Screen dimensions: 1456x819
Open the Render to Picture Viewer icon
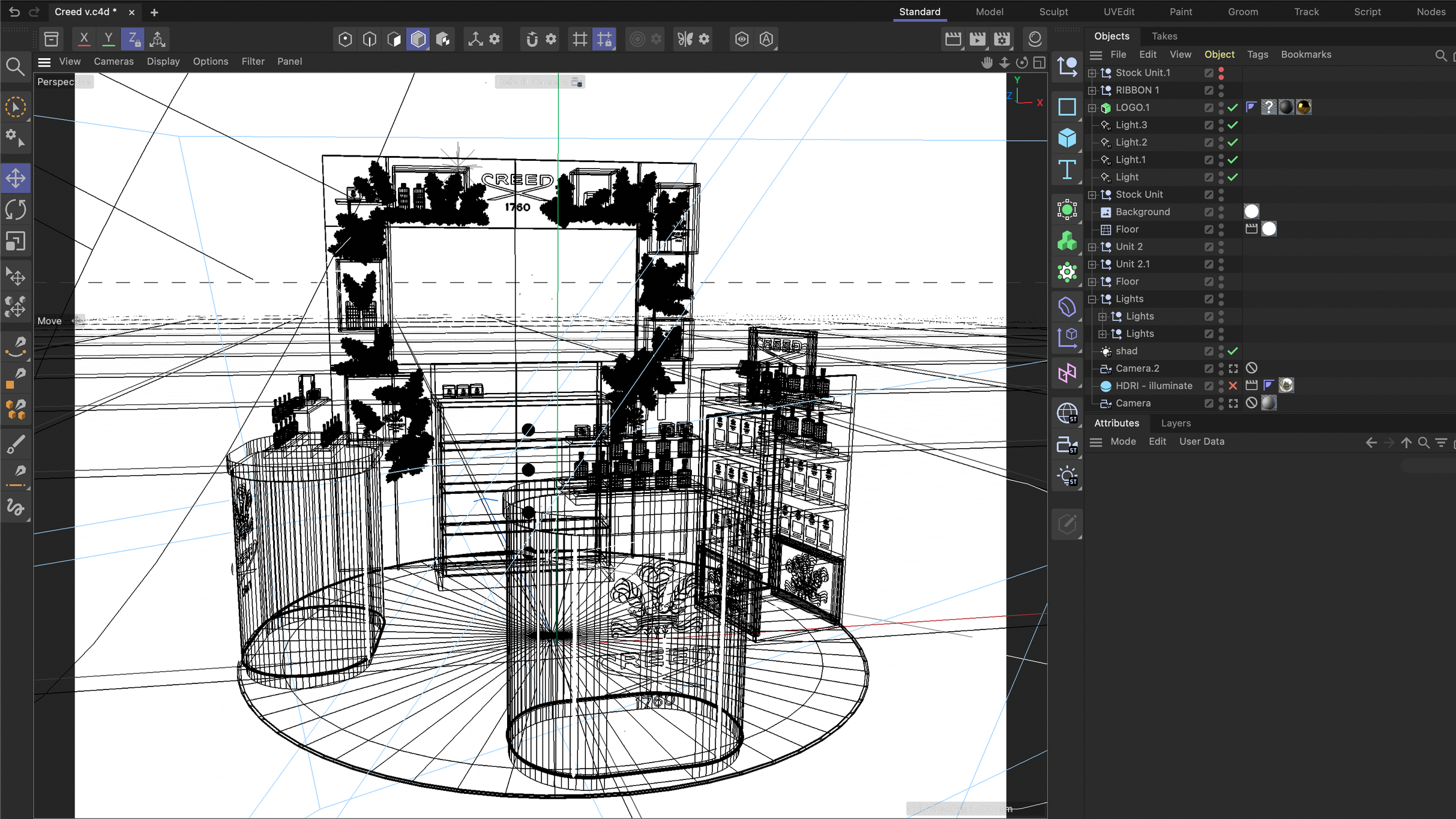tap(977, 39)
